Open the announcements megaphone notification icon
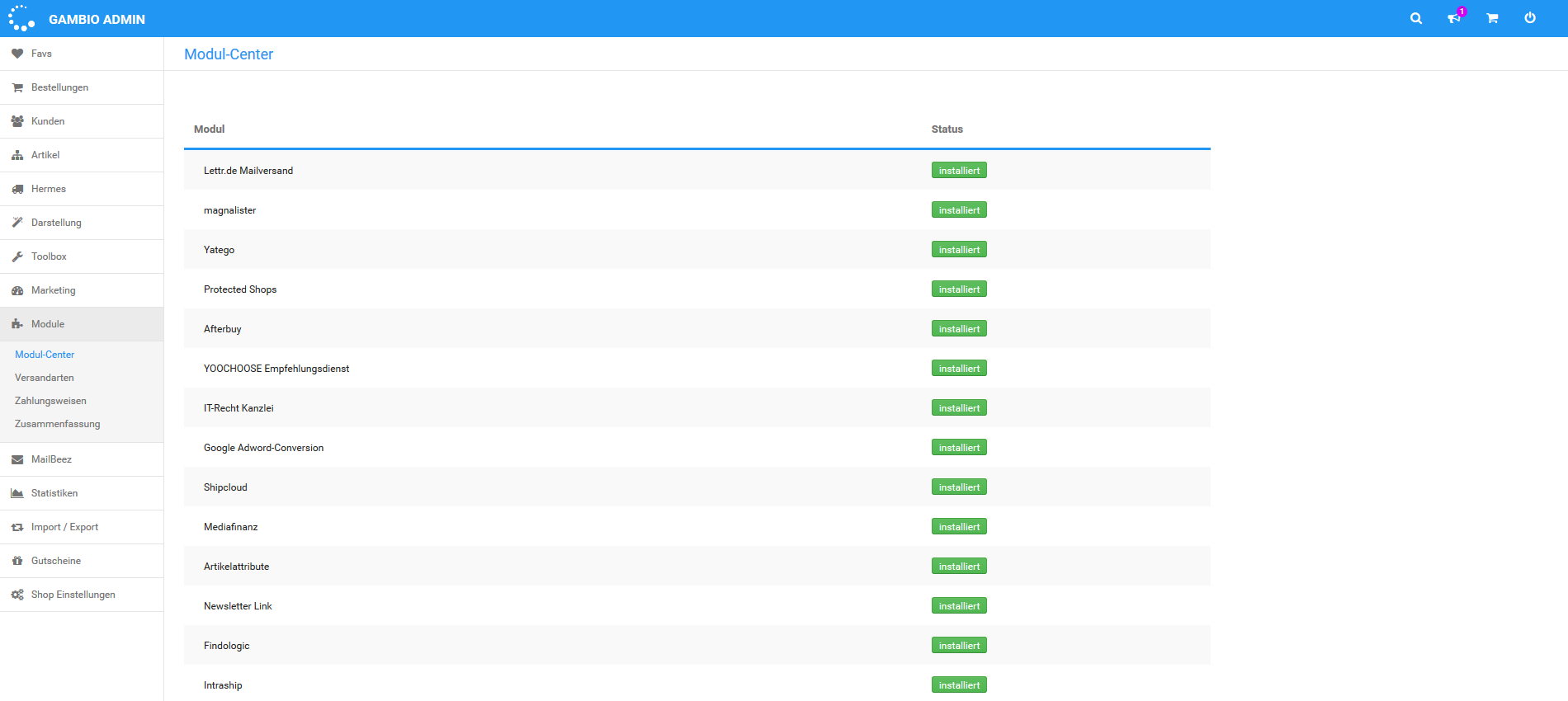The image size is (1568, 701). click(1454, 18)
